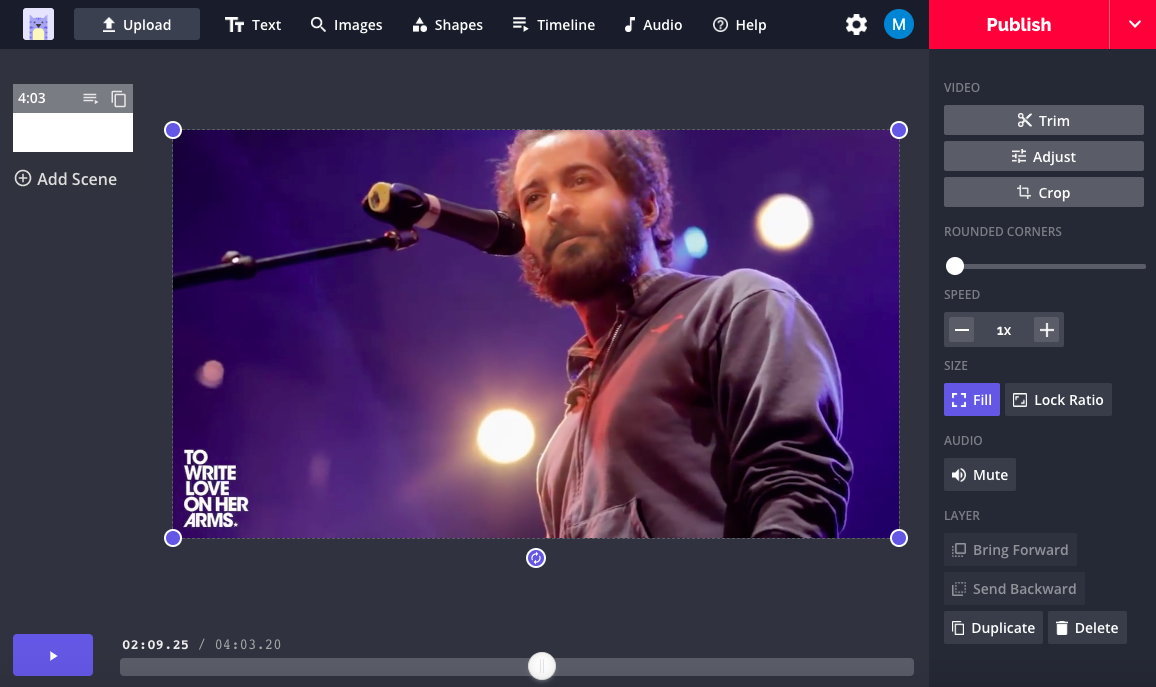Open the Timeline menu
This screenshot has width=1156, height=687.
click(553, 25)
